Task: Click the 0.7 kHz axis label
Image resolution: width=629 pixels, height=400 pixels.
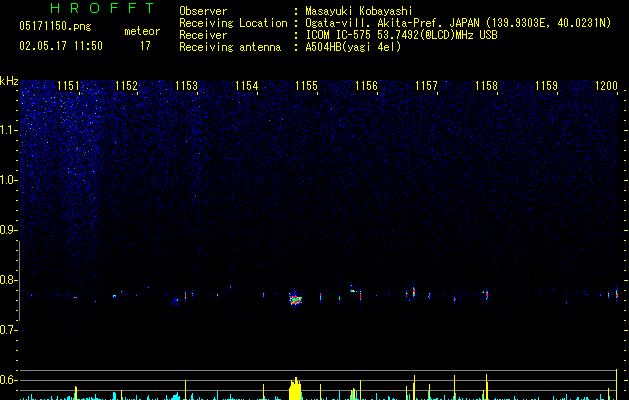Action: 8,330
